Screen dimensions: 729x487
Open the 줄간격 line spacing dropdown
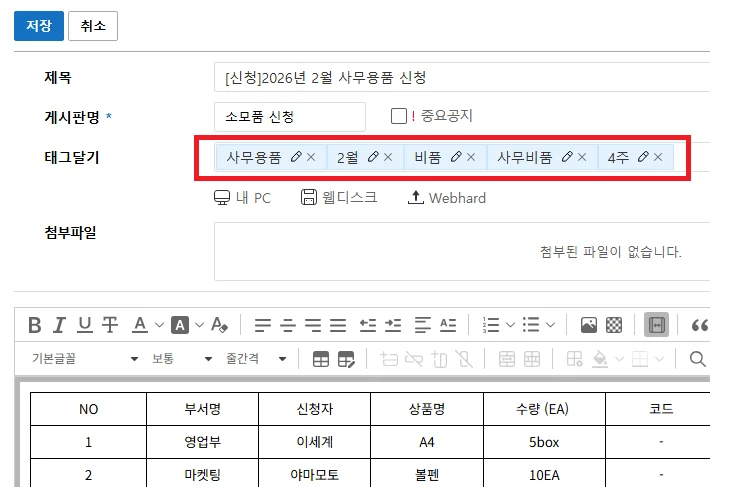(256, 359)
